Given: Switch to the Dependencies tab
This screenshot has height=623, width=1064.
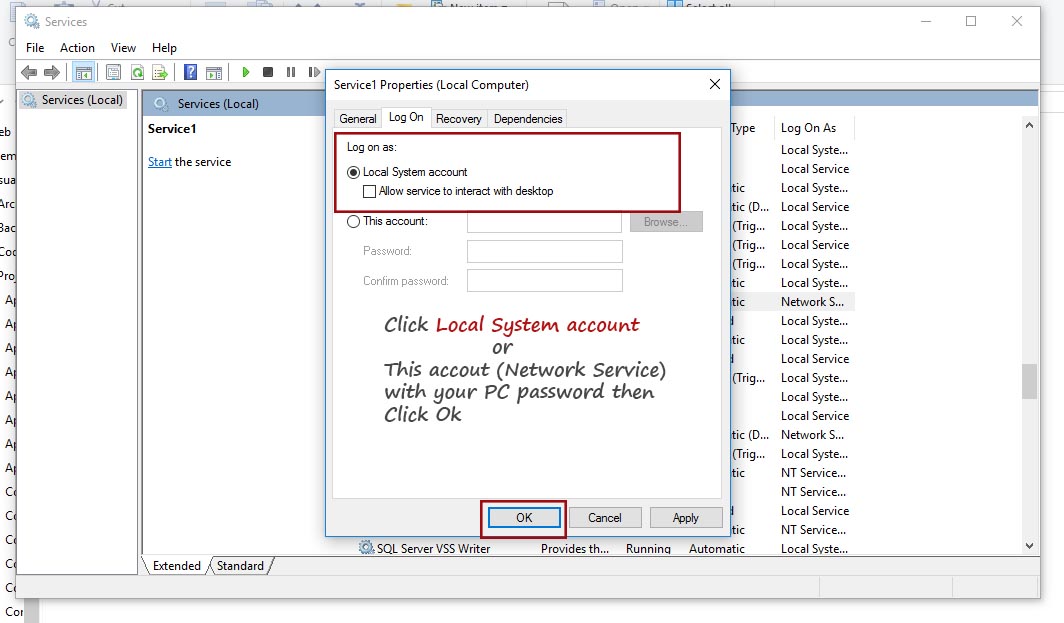Looking at the screenshot, I should tap(528, 119).
